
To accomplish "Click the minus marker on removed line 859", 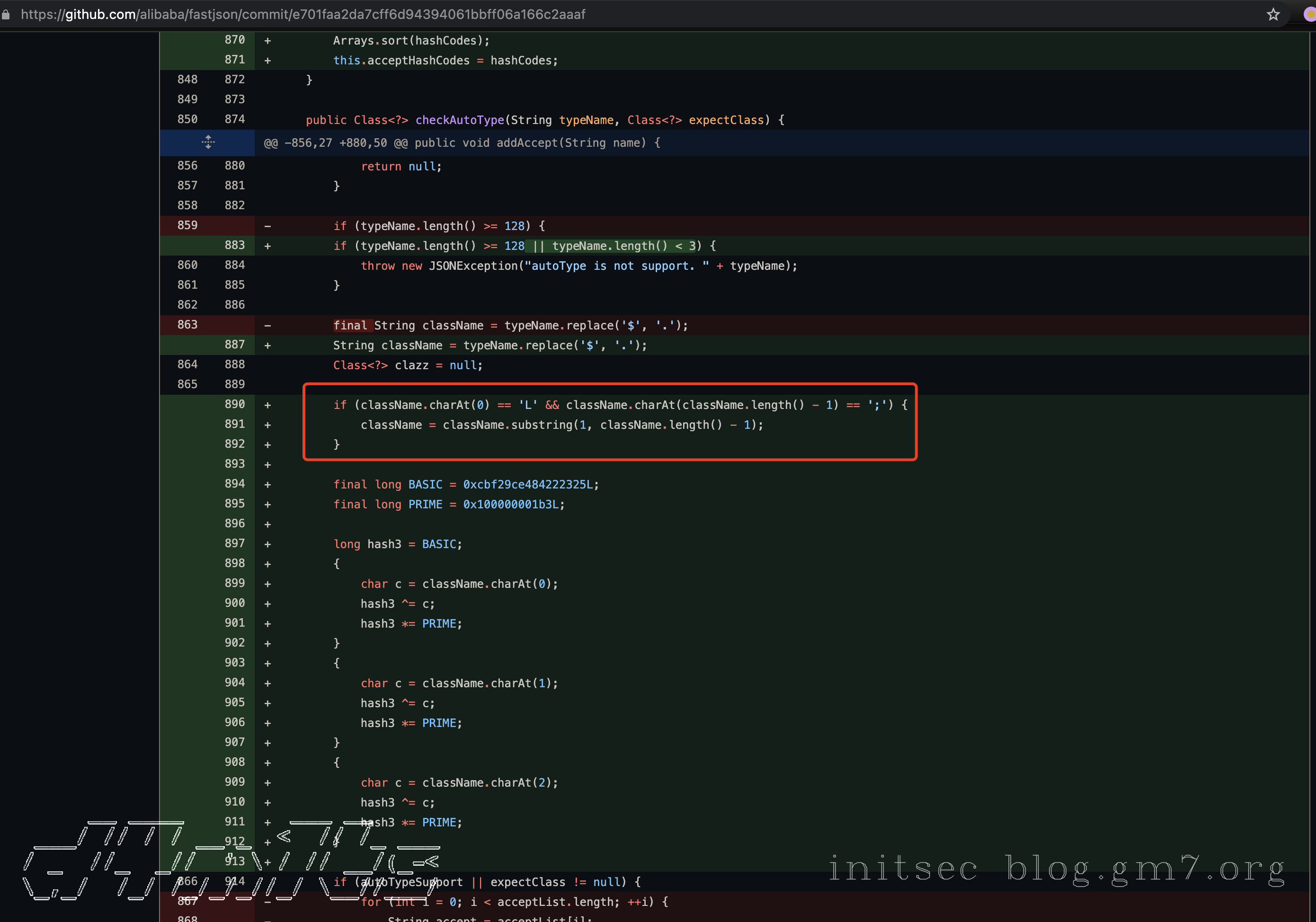I will pos(267,226).
